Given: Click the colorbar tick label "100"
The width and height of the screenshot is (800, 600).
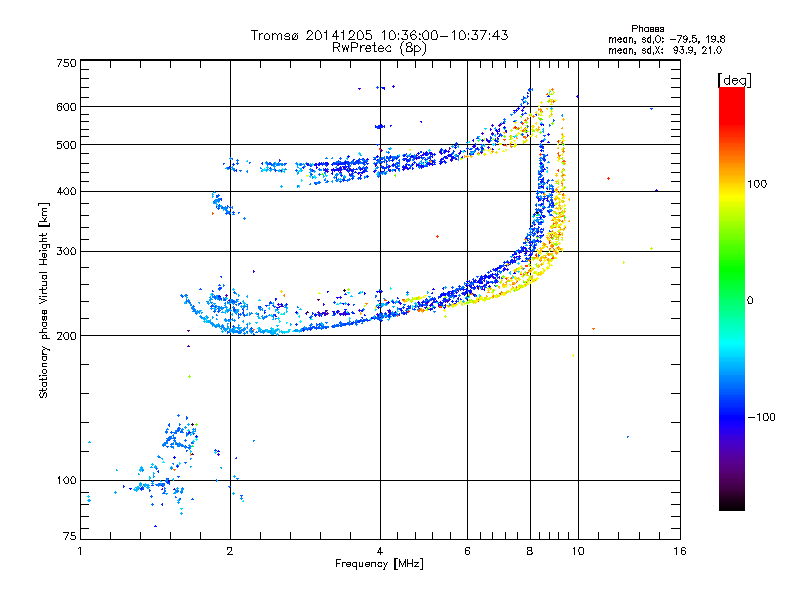Looking at the screenshot, I should click(x=757, y=184).
